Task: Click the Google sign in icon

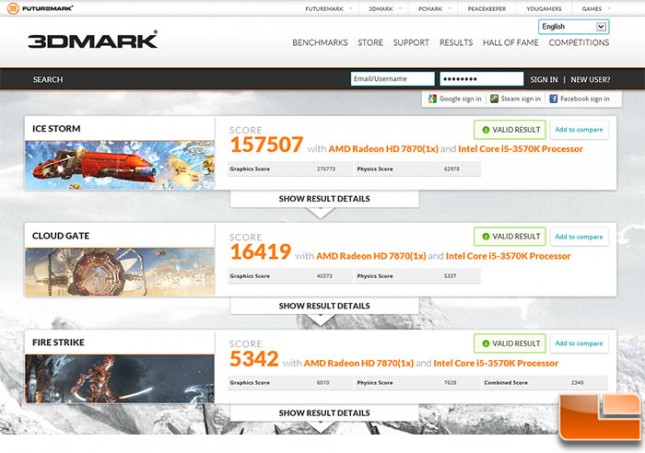Action: (432, 99)
